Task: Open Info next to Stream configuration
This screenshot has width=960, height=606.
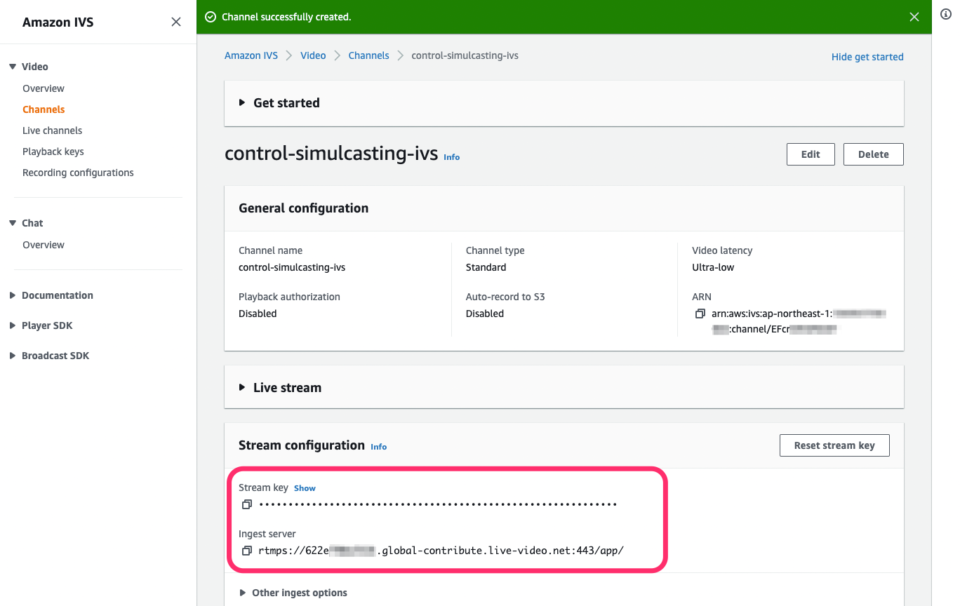Action: click(x=378, y=447)
